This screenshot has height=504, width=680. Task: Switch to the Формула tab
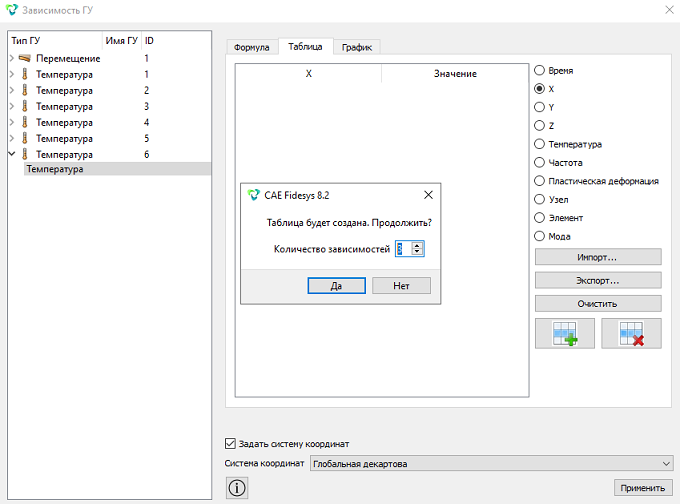coord(252,47)
